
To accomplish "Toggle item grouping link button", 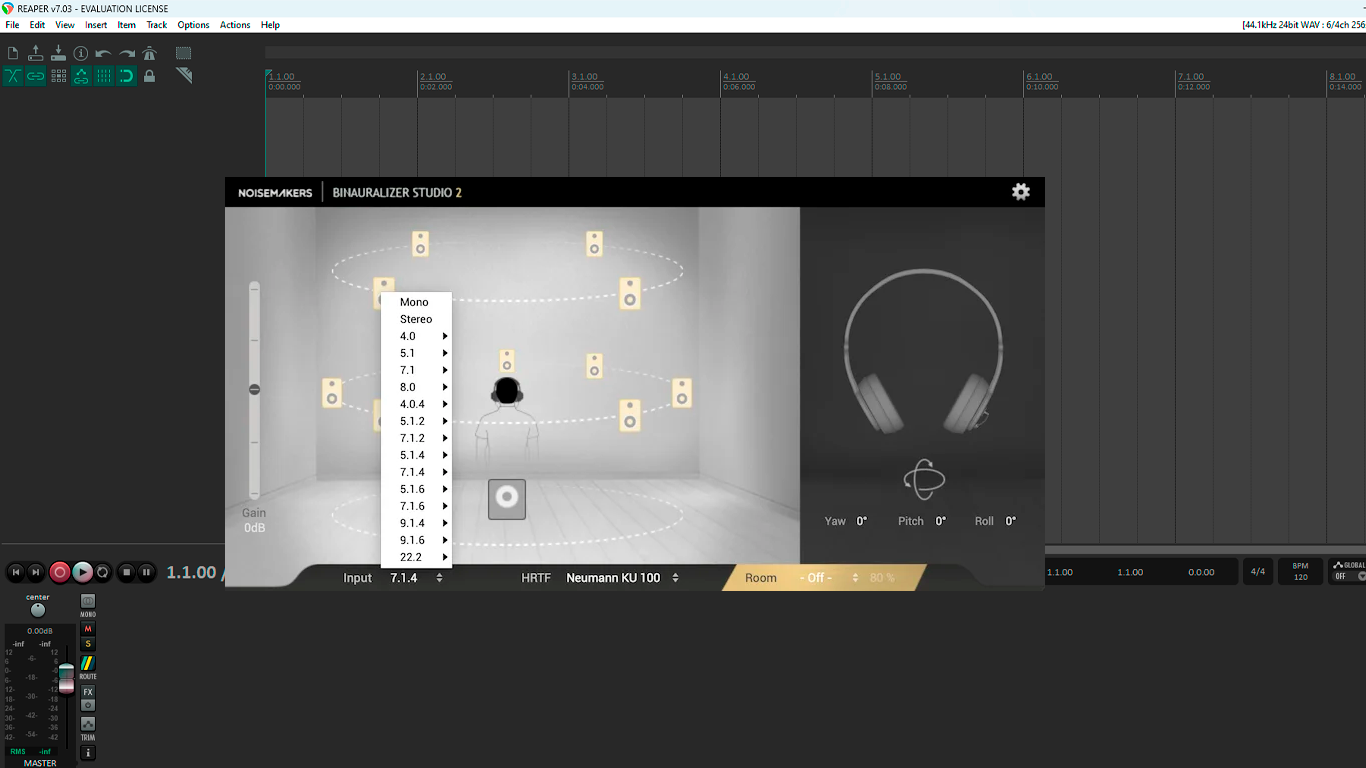I will point(36,75).
